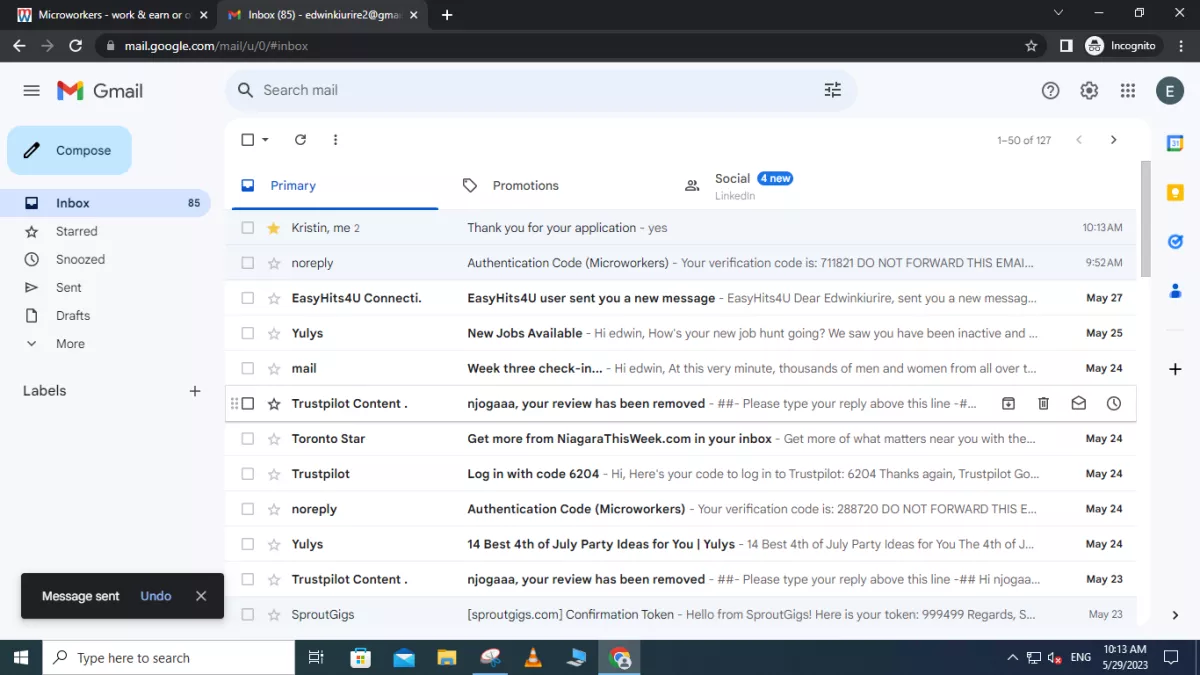Screen dimensions: 1200x675
Task: Click Windows taskbar search box
Action: (168, 658)
